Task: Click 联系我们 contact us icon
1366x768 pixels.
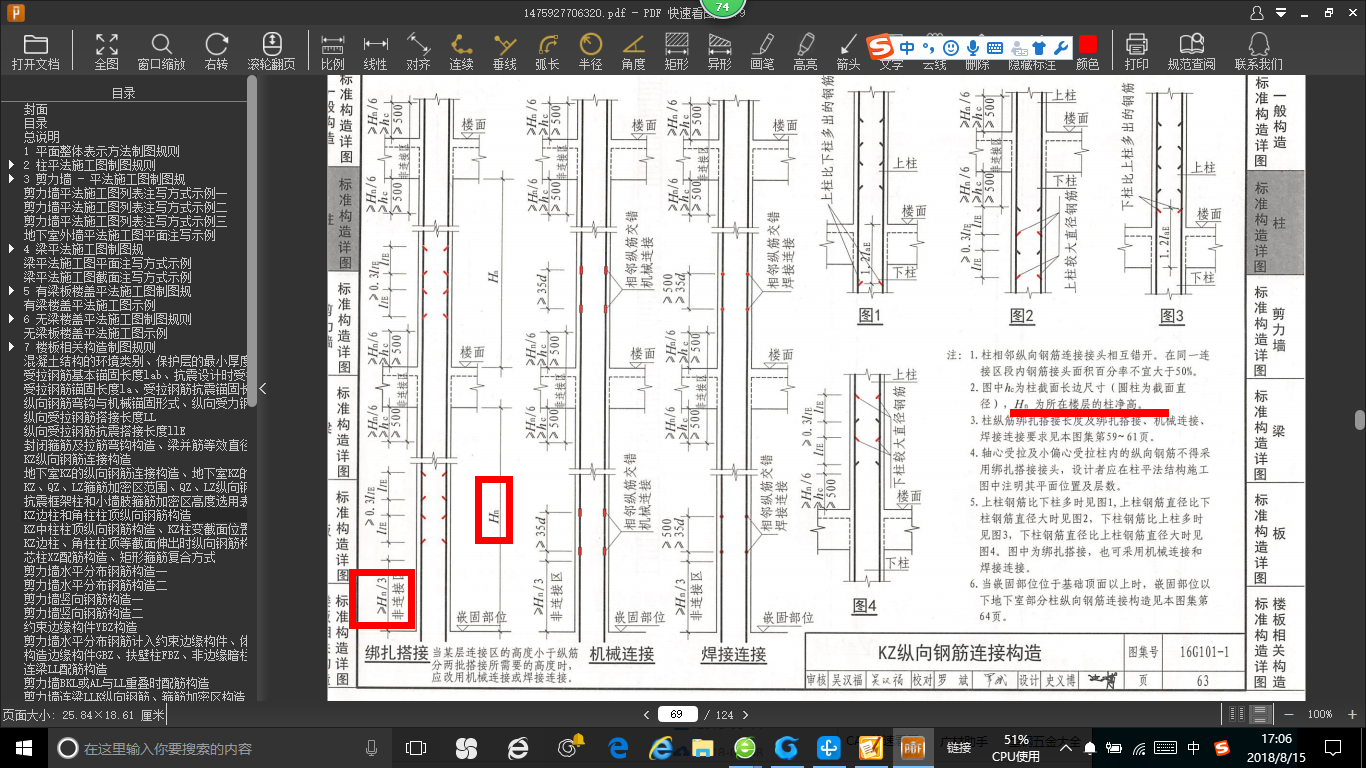Action: coord(1258,50)
